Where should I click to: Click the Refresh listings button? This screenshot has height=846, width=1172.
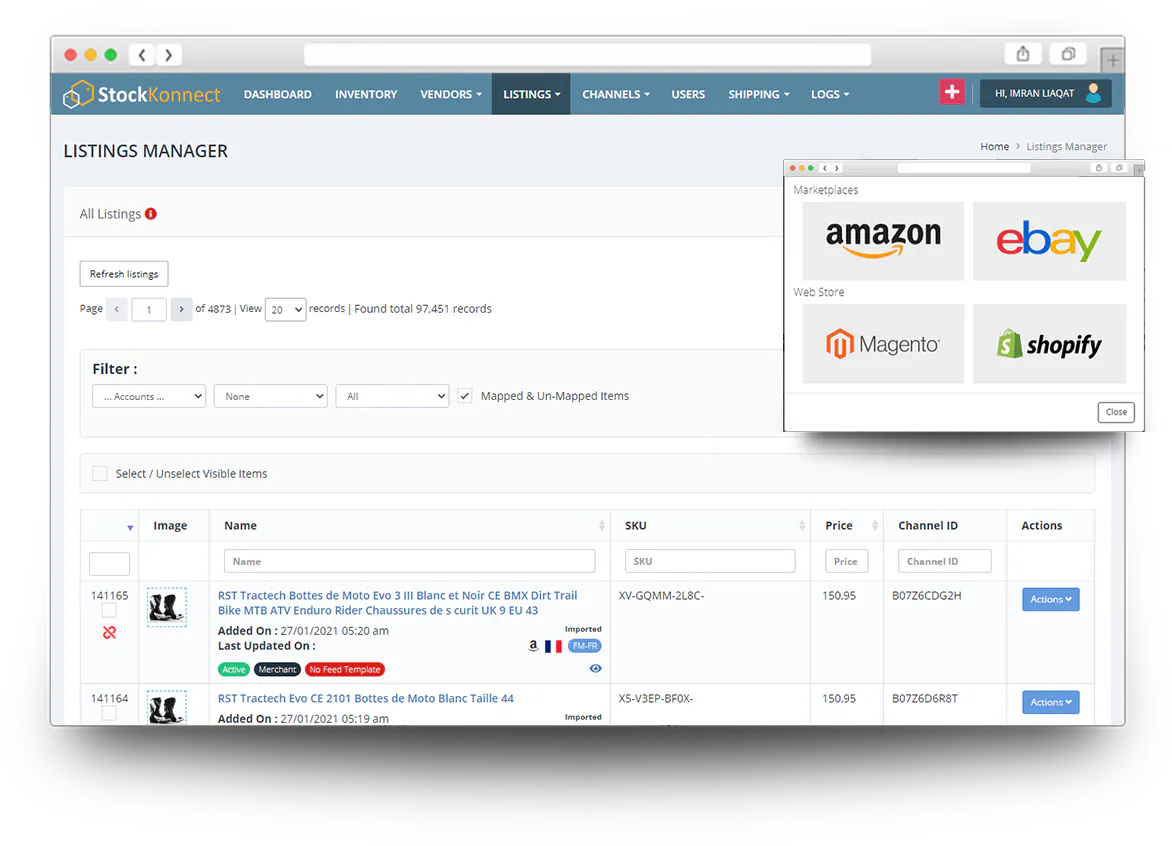[x=124, y=274]
